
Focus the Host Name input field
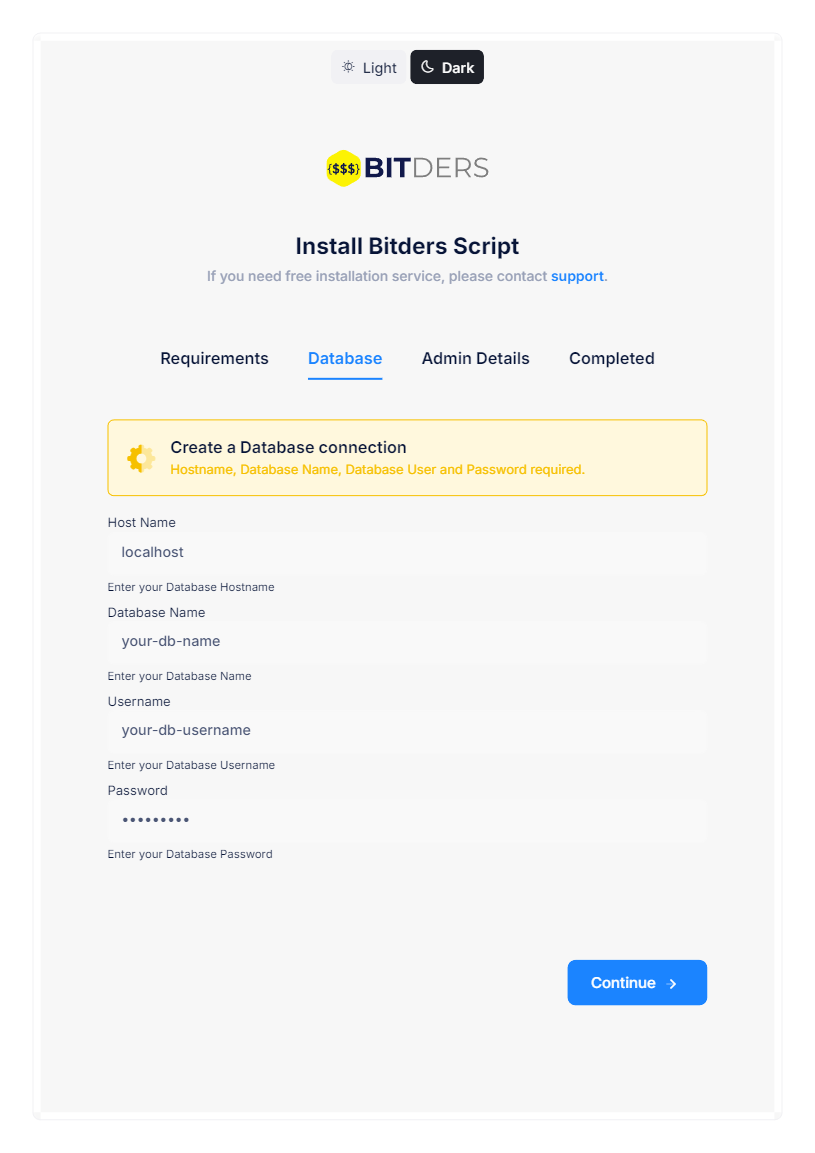coord(407,552)
